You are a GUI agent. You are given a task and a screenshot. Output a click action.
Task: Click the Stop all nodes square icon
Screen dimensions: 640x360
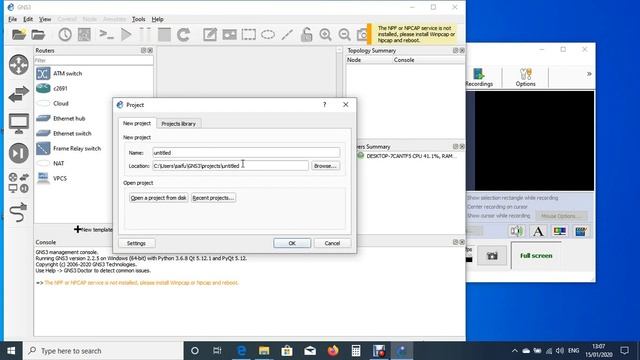click(164, 34)
